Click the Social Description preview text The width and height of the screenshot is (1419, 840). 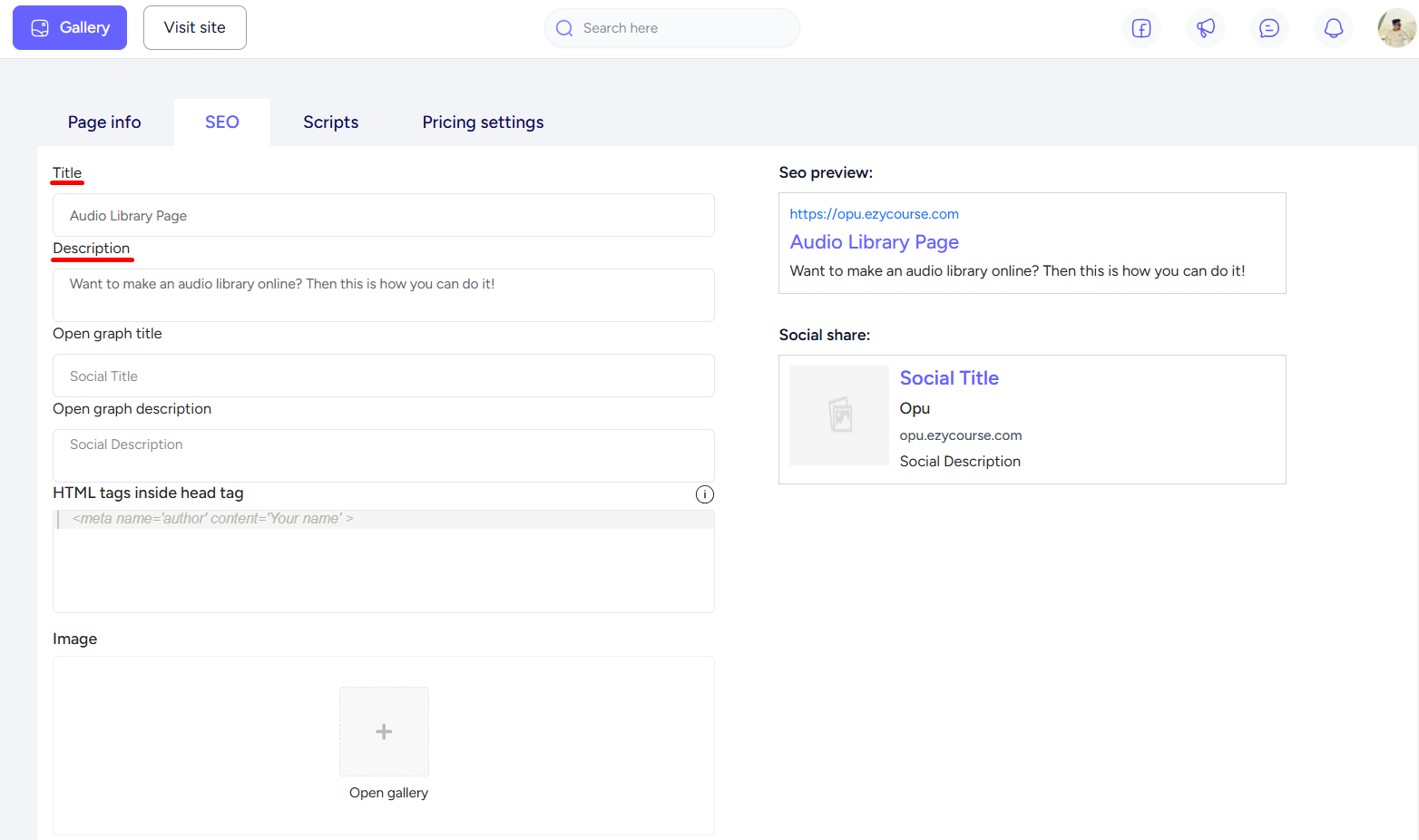[960, 462]
